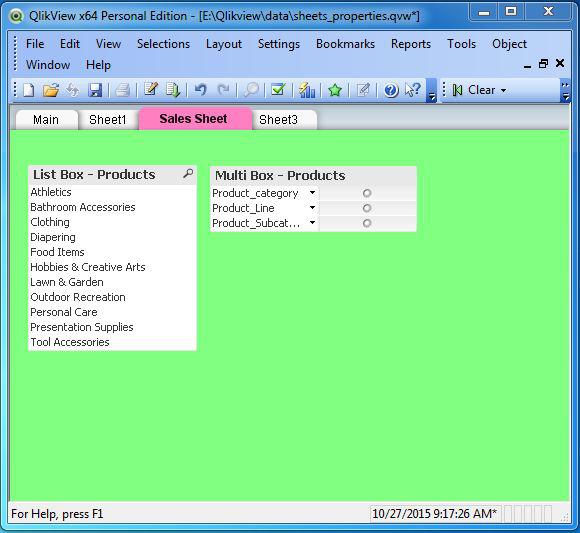Screen dimensions: 580x533
Task: Open the Bookmarks menu
Action: [345, 44]
